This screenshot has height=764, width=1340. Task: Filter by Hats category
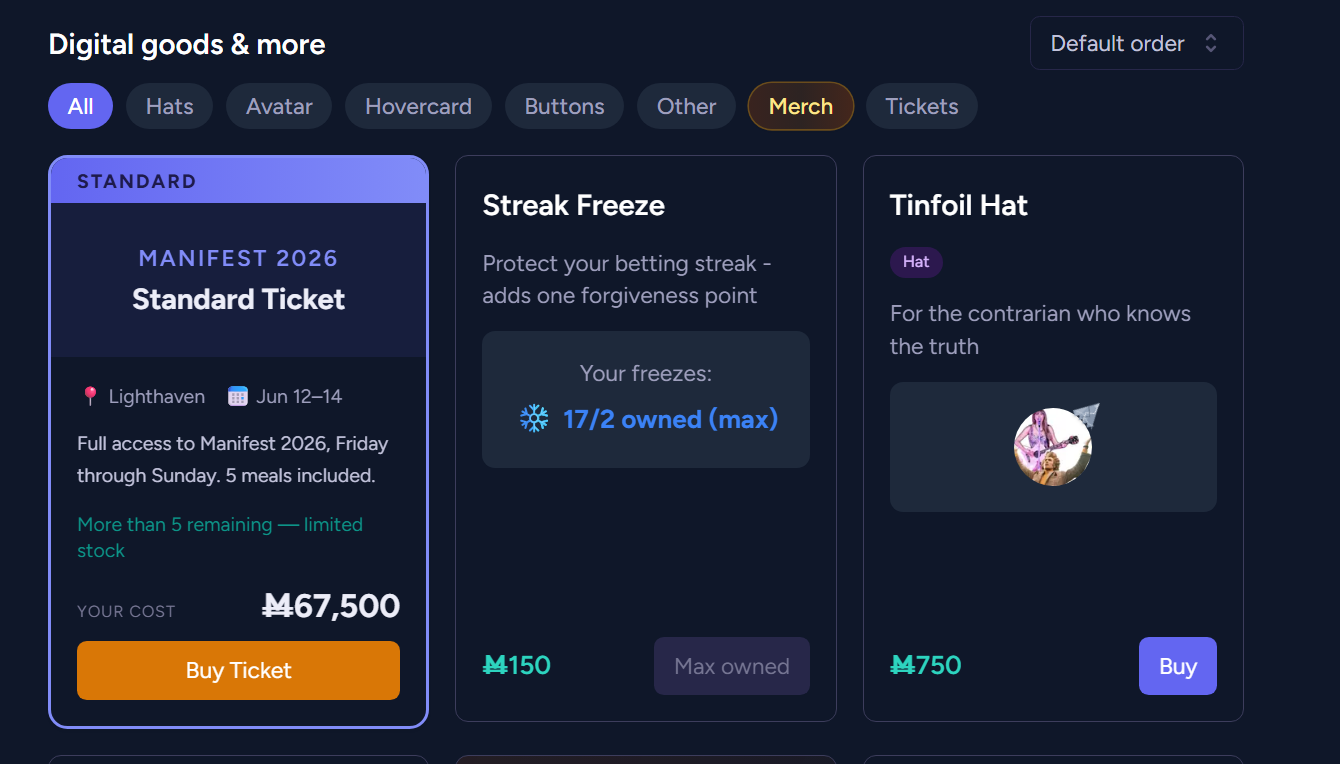[x=169, y=107]
